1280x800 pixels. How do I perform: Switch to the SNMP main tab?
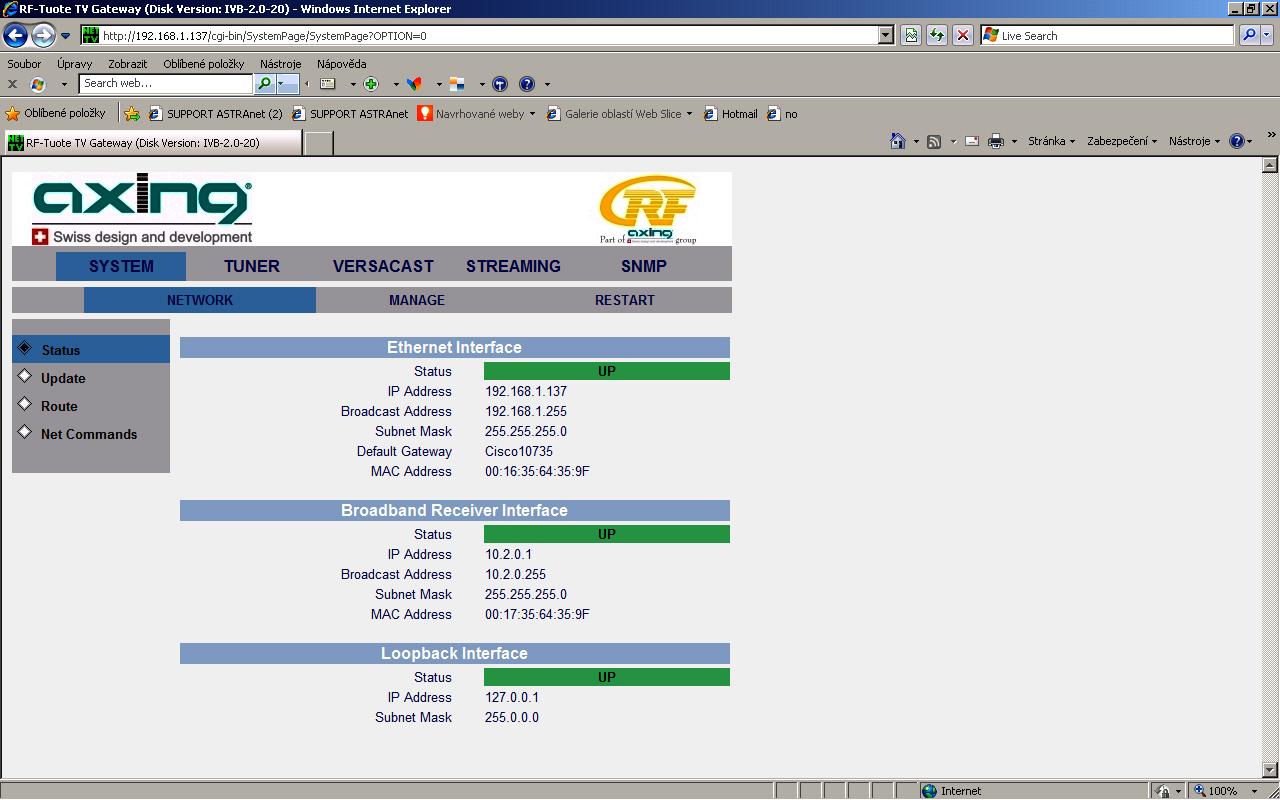click(x=643, y=266)
